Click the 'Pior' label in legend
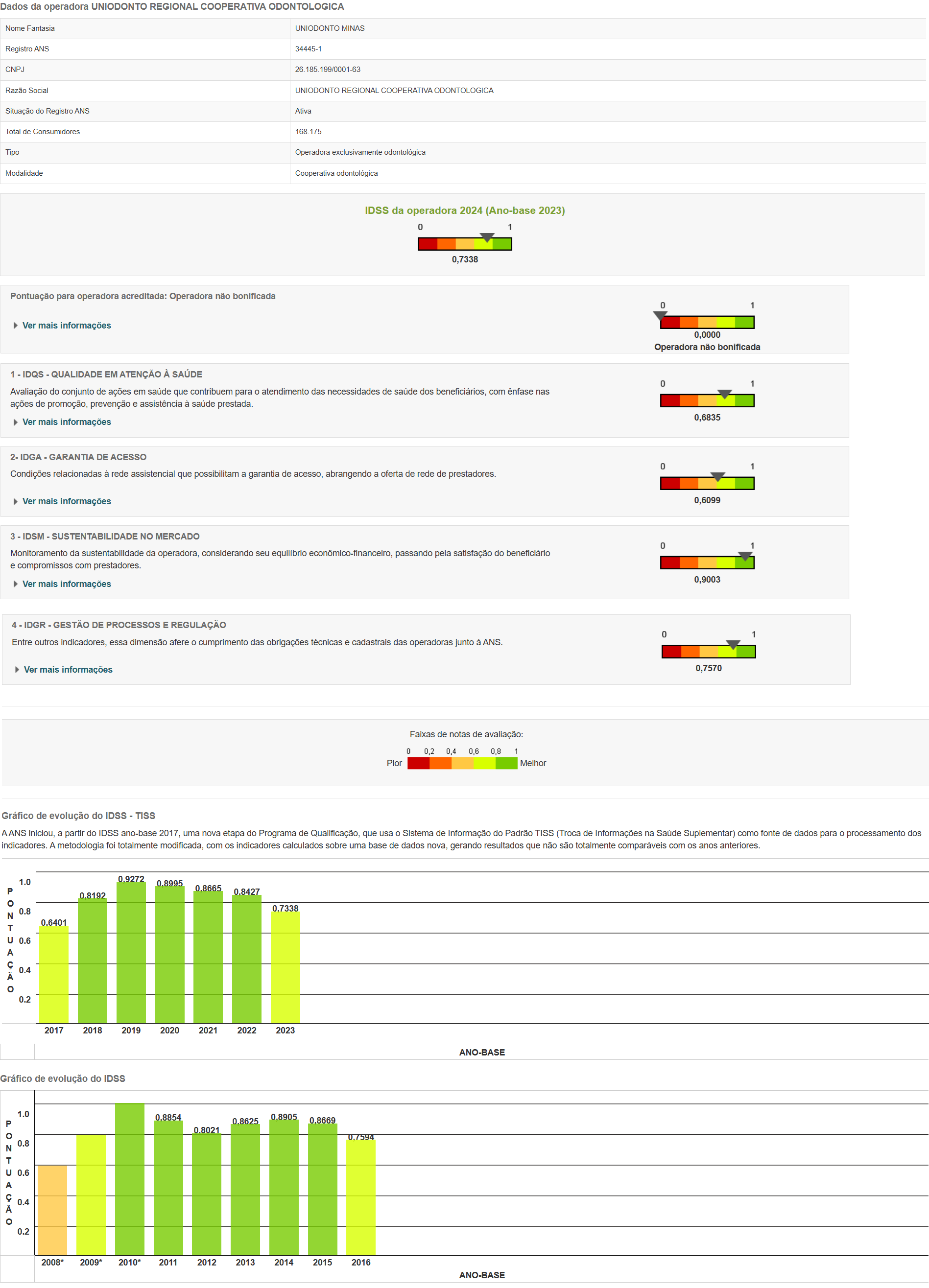Viewport: 929px width, 1288px height. coord(394,763)
